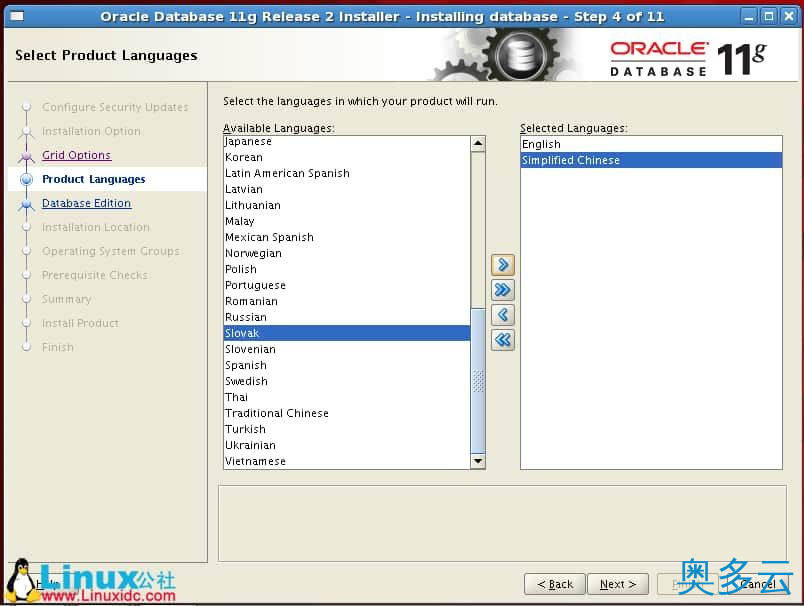Click the add single language arrow button
Image resolution: width=804 pixels, height=606 pixels.
502,265
